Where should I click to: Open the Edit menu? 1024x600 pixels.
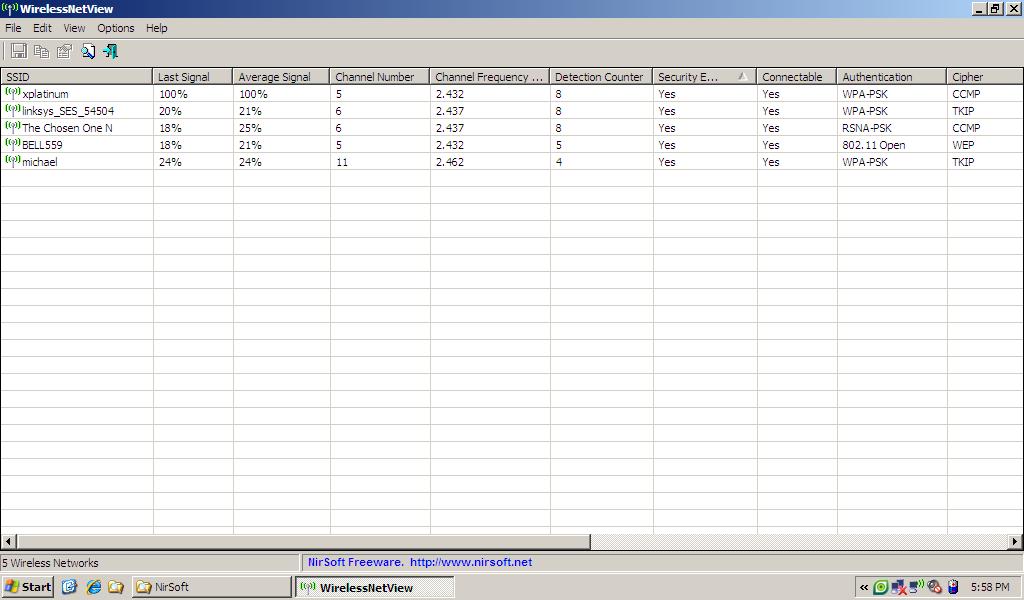42,28
